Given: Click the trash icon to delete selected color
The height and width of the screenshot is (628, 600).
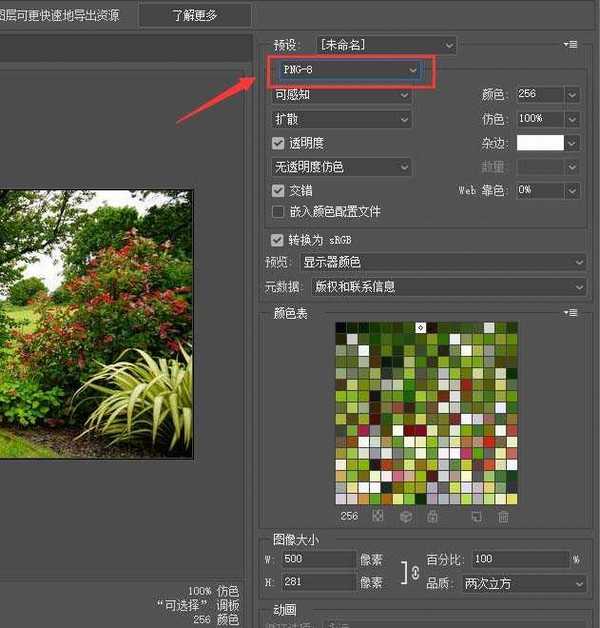Looking at the screenshot, I should 503,516.
